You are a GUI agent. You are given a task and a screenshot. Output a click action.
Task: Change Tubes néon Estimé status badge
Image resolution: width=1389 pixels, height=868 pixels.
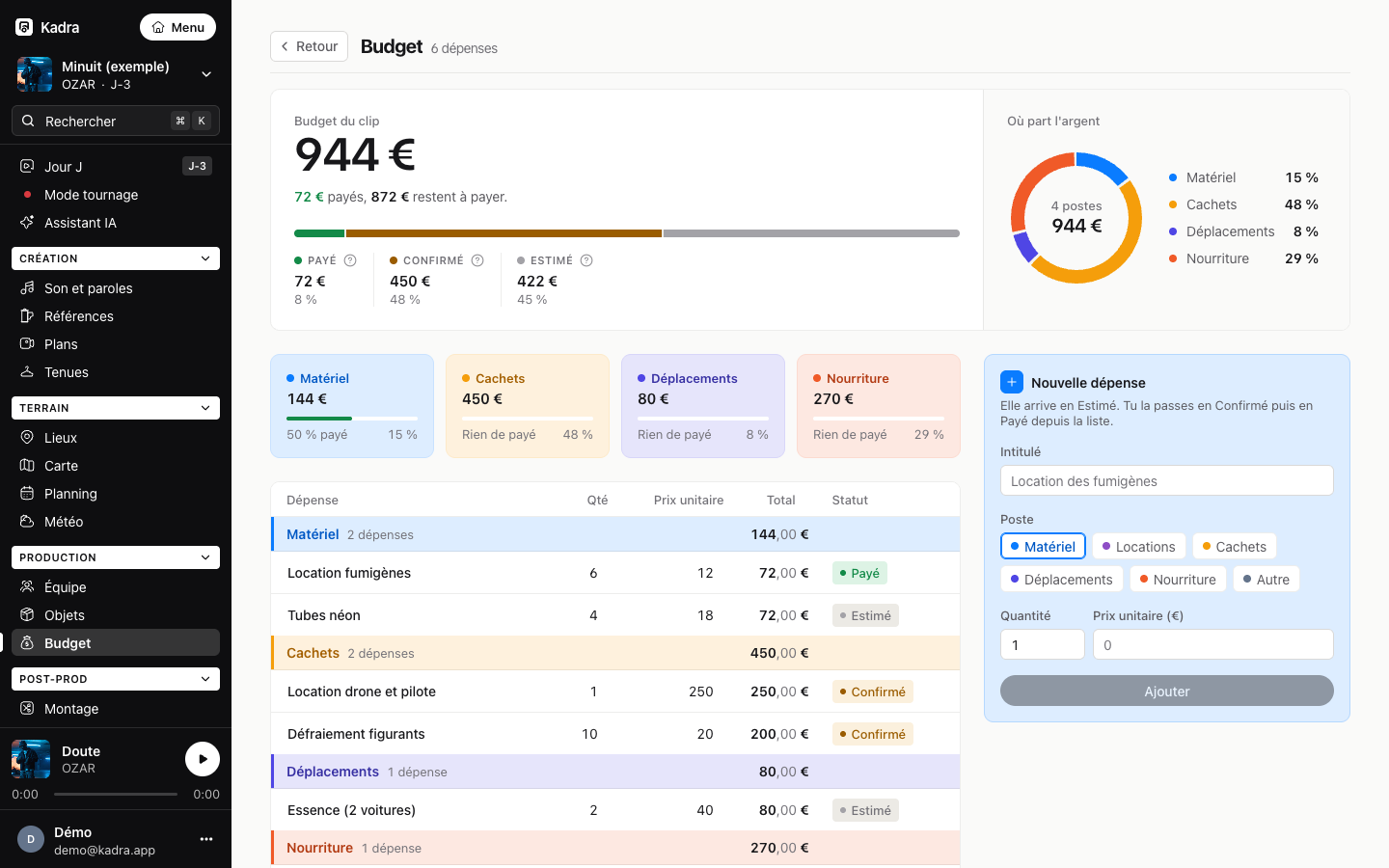(865, 615)
